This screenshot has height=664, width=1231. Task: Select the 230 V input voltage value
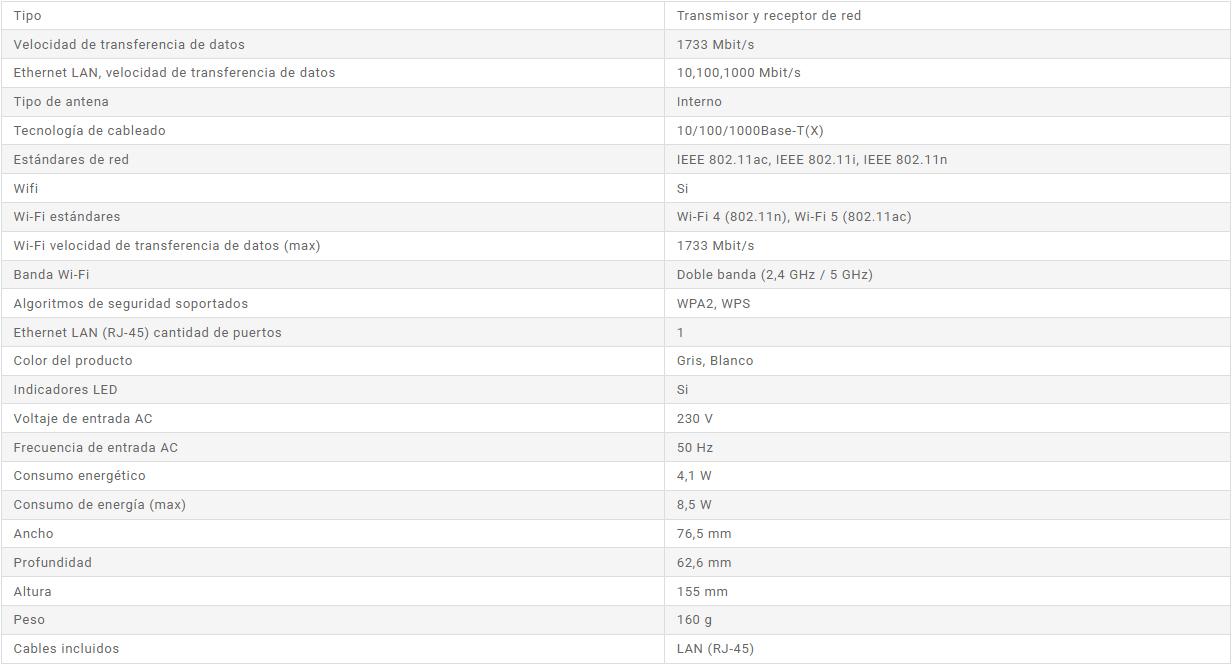pos(695,419)
